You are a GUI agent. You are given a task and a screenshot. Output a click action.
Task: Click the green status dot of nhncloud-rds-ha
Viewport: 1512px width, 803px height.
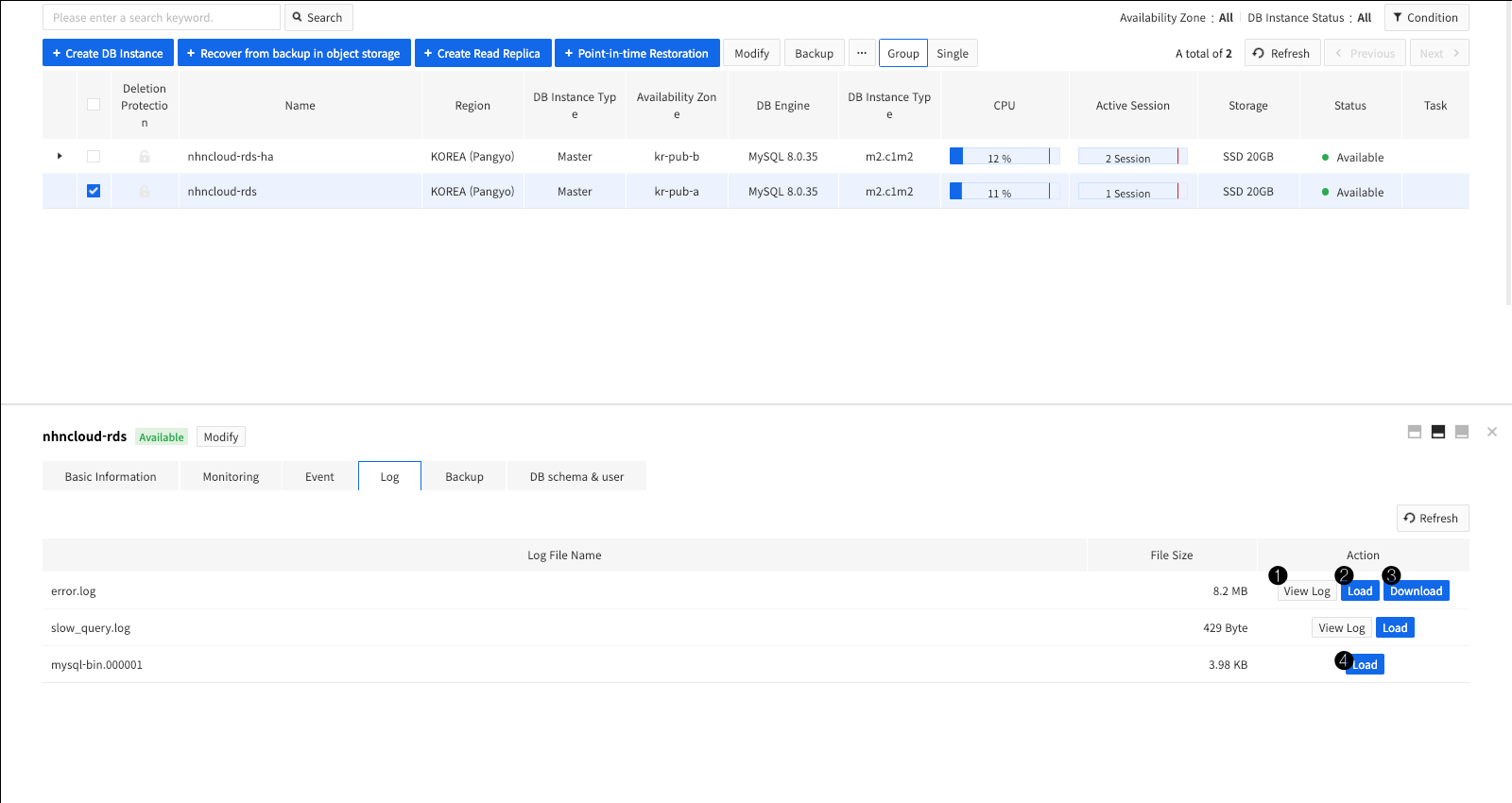click(1325, 157)
